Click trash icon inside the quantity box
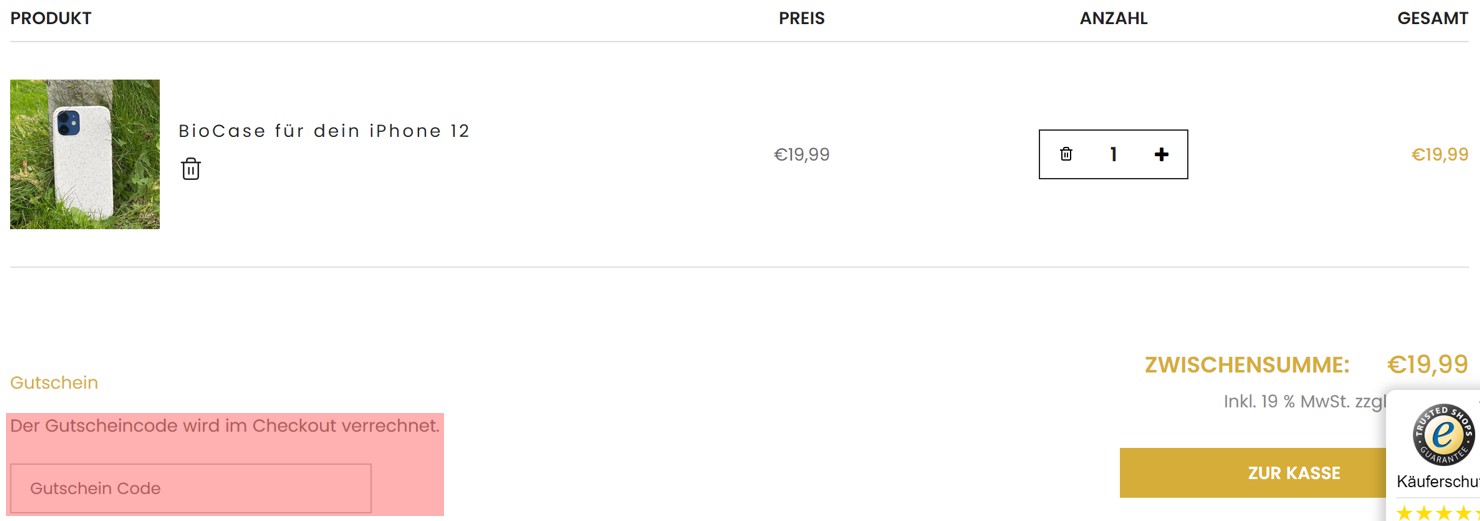The width and height of the screenshot is (1480, 521). click(1066, 154)
